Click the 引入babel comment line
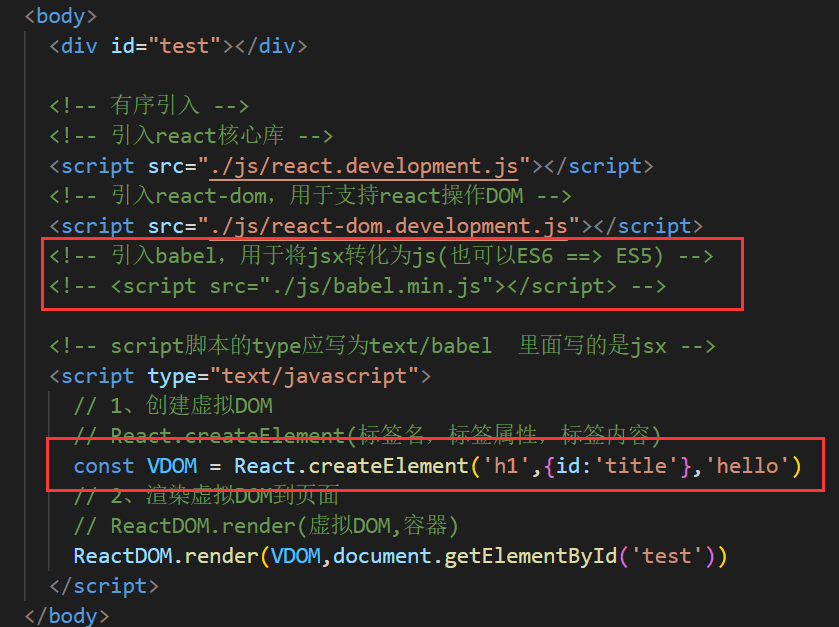Viewport: 839px width, 627px height. 380,256
